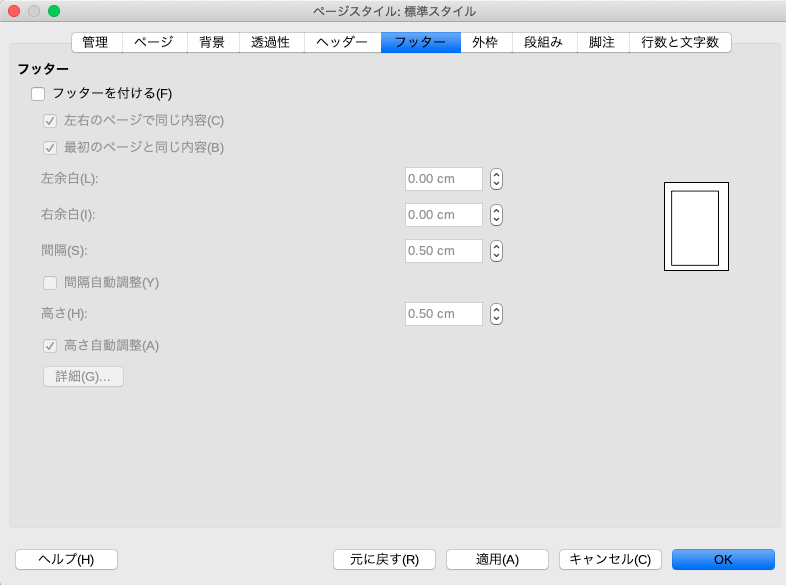
Task: Confirm with the OK button
Action: pos(723,559)
